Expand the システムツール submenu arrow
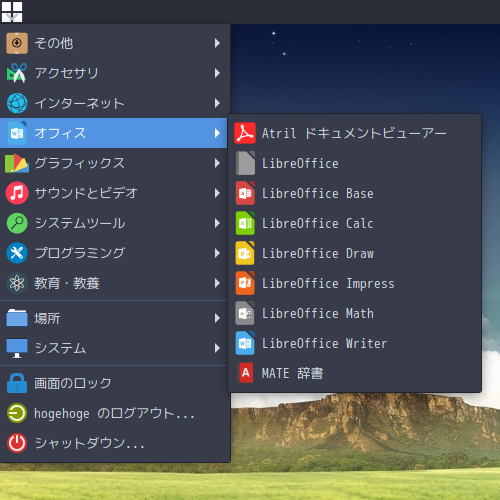This screenshot has height=500, width=500. 217,223
